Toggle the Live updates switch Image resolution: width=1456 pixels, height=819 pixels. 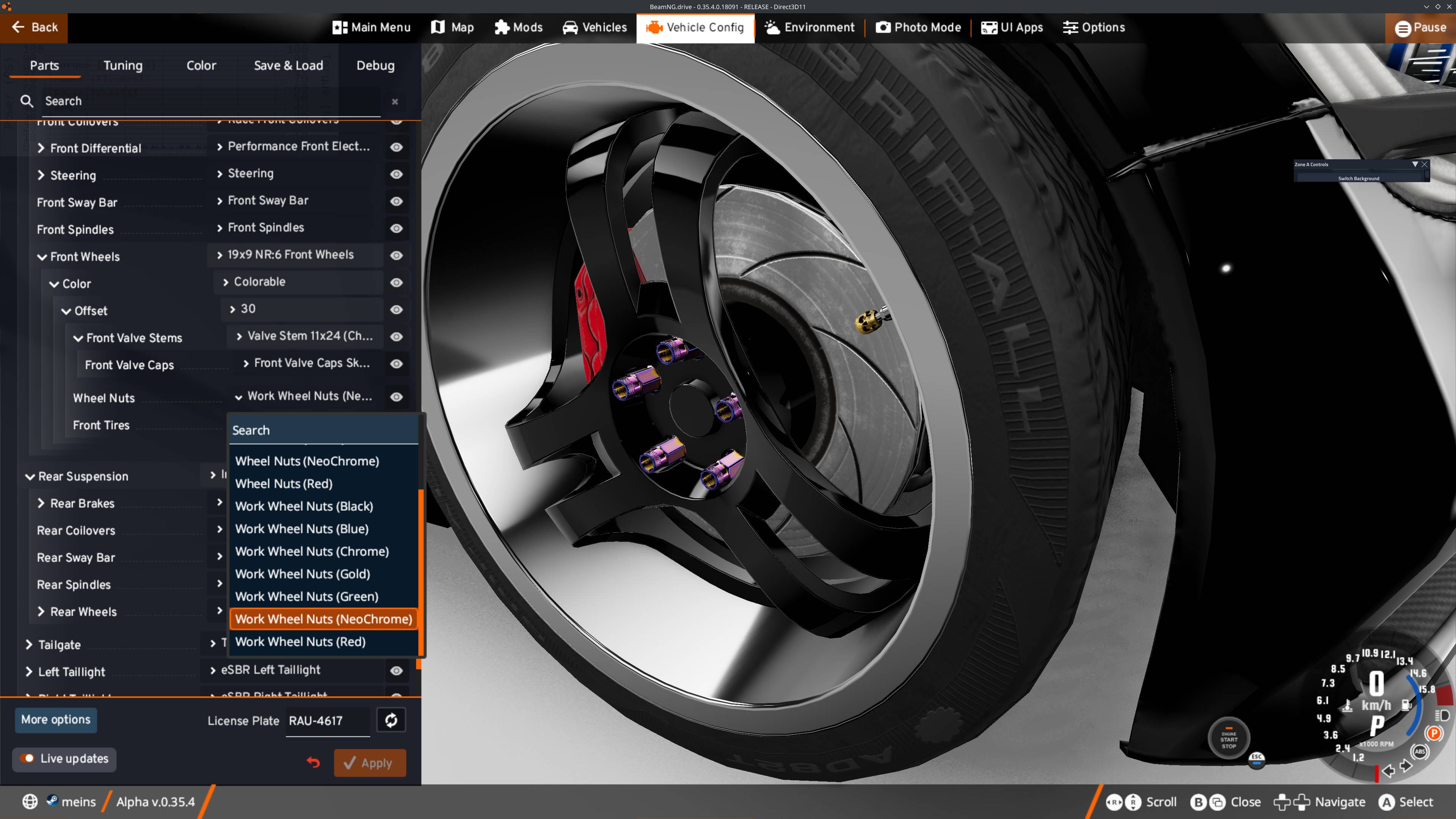pos(27,758)
